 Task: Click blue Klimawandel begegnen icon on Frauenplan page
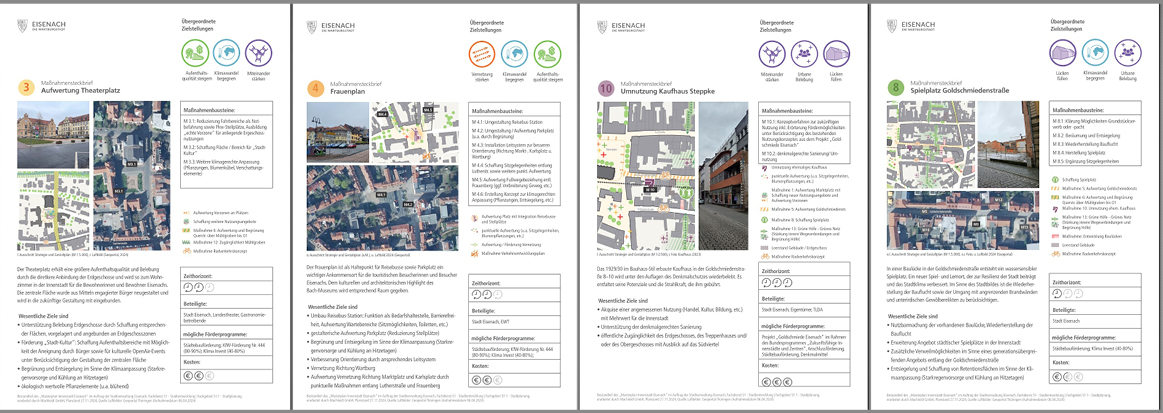(514, 54)
